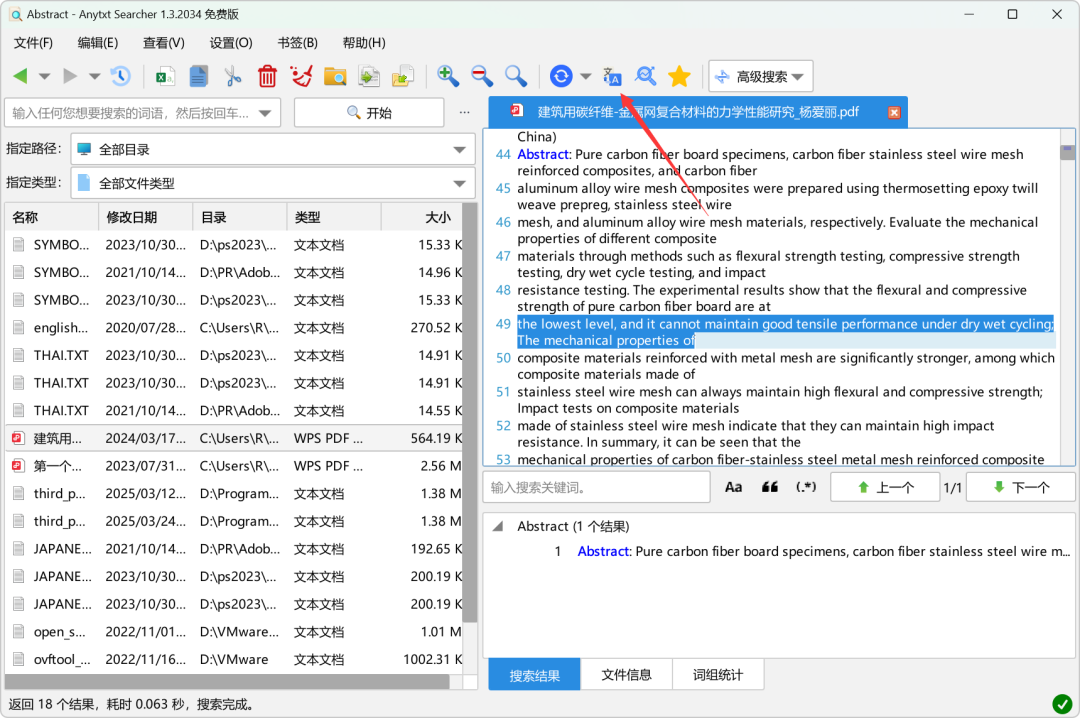
Task: Click the magnifier with chart icon
Action: coord(645,76)
